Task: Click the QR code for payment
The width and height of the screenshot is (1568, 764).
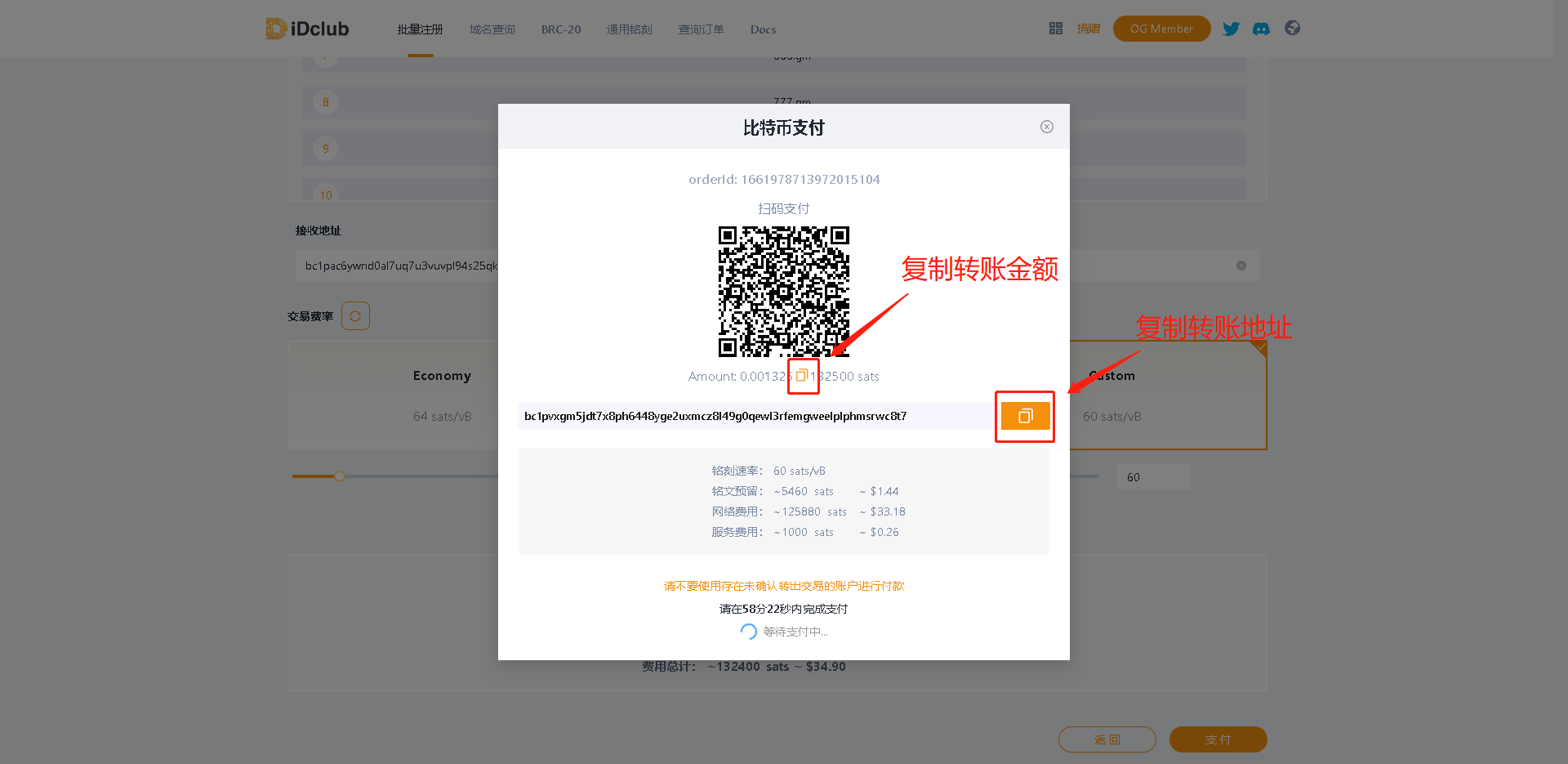Action: click(x=784, y=292)
